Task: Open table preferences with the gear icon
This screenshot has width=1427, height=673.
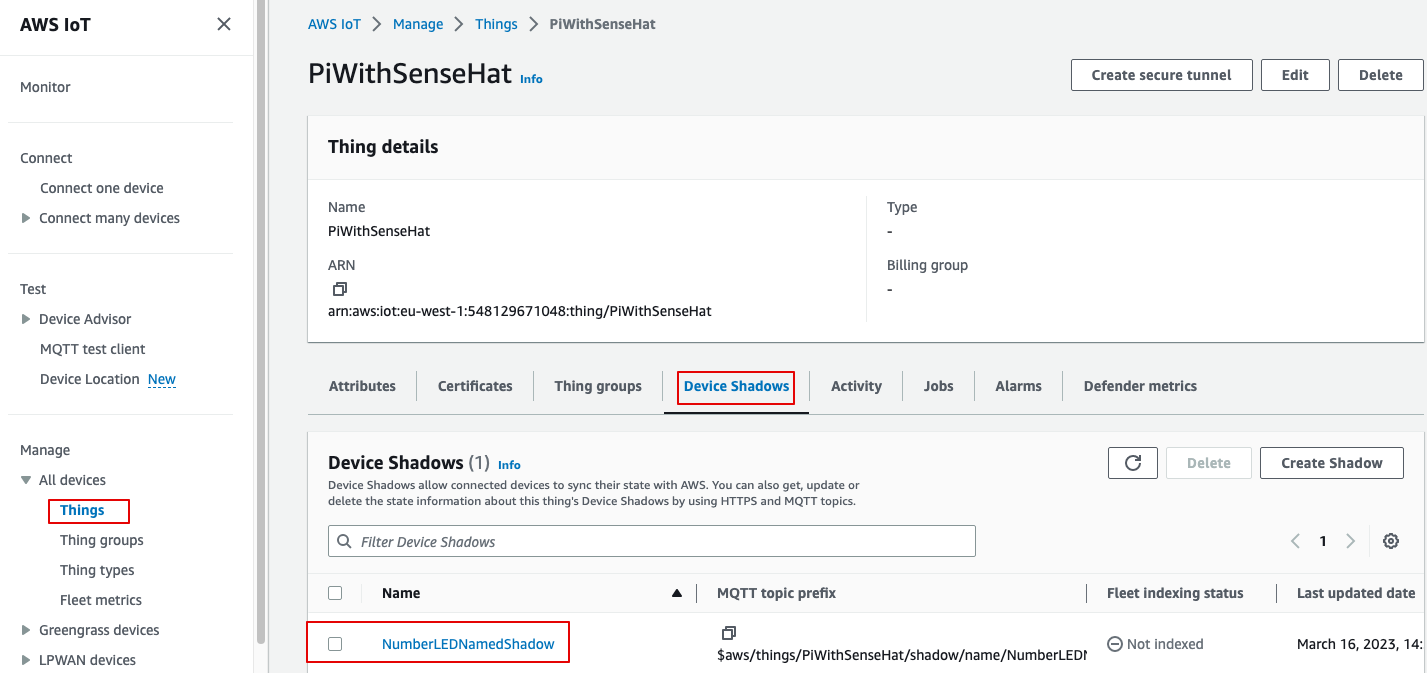Action: pyautogui.click(x=1390, y=540)
